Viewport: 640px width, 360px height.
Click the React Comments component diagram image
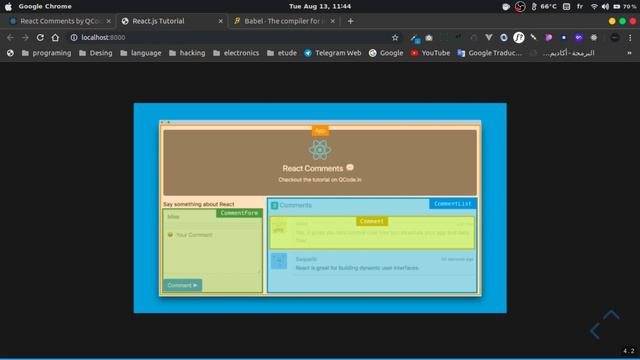(320, 208)
